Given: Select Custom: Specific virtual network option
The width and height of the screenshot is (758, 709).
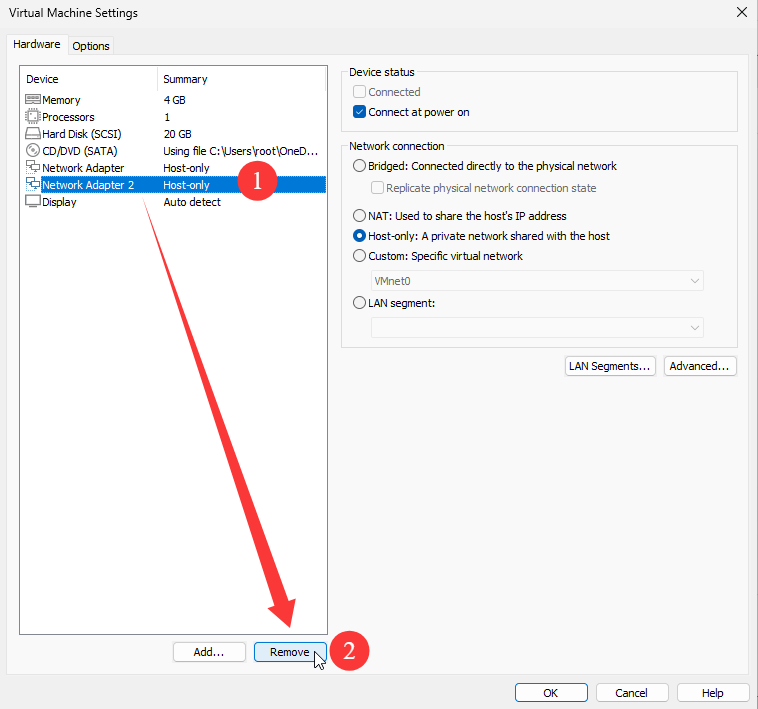Looking at the screenshot, I should [x=360, y=256].
